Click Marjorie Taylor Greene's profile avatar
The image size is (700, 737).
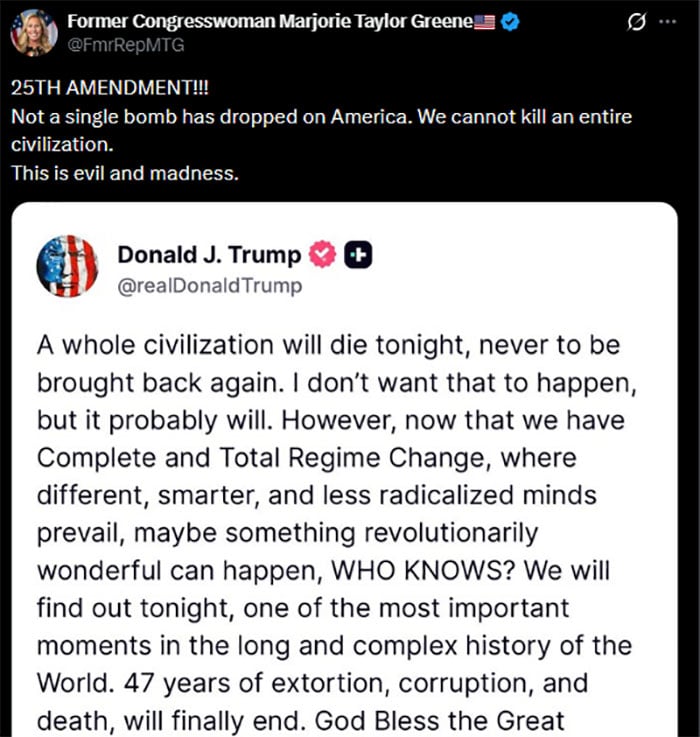click(33, 33)
